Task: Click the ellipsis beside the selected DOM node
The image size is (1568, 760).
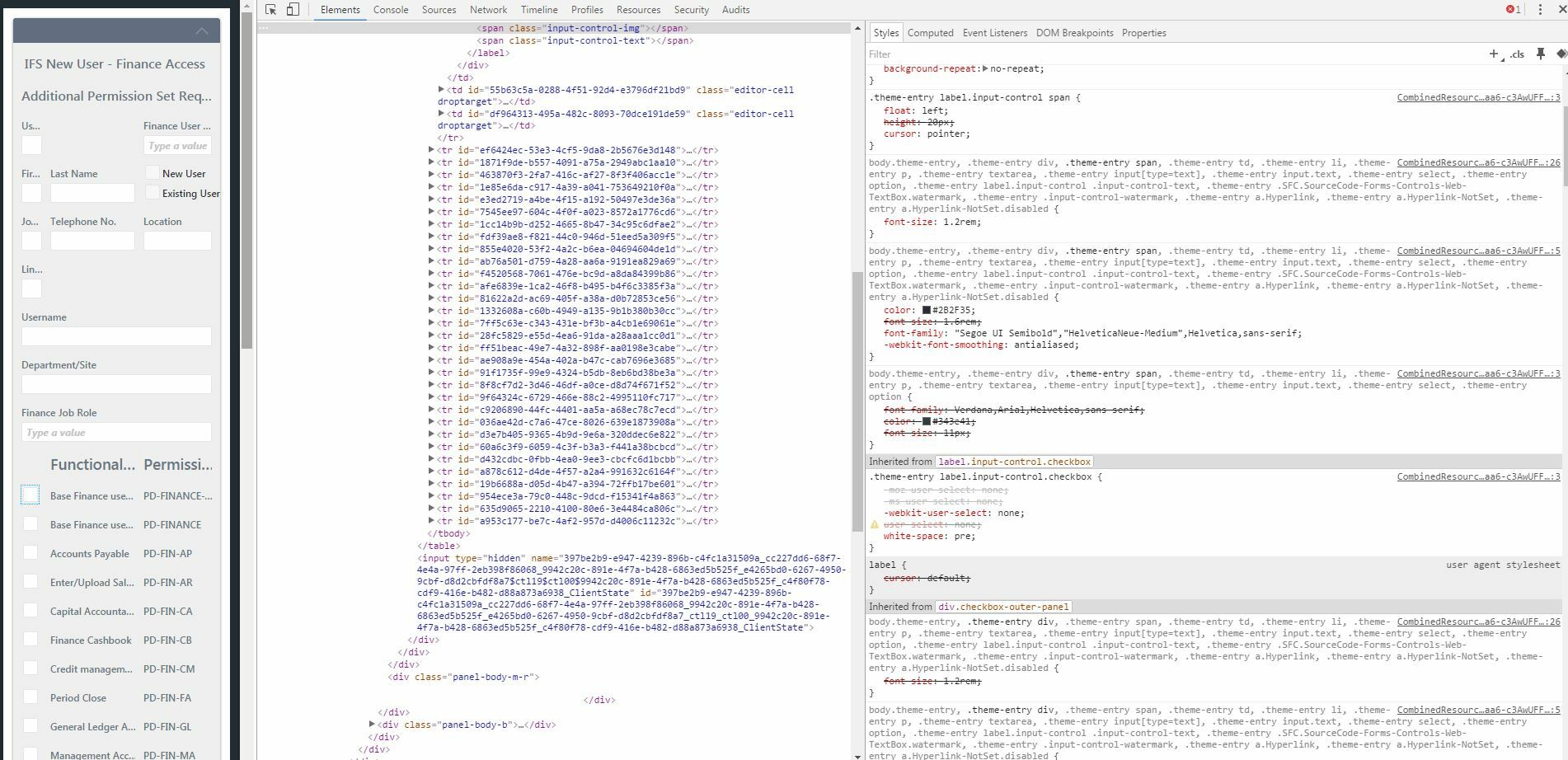Action: [264, 28]
